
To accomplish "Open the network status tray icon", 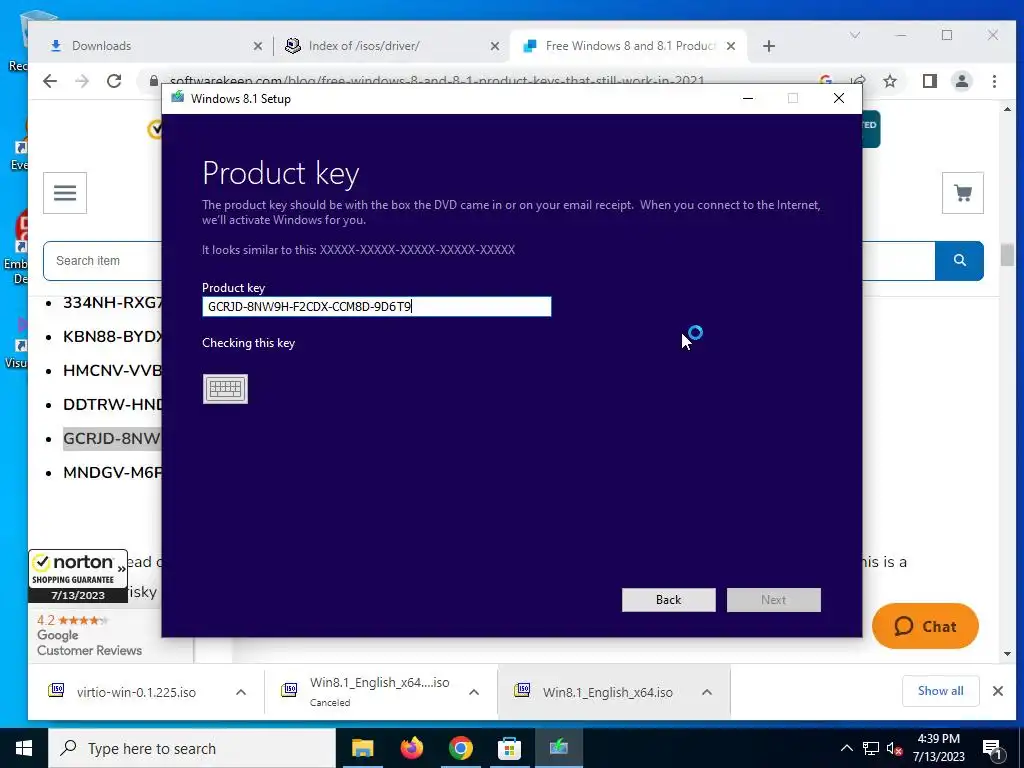I will click(x=871, y=748).
